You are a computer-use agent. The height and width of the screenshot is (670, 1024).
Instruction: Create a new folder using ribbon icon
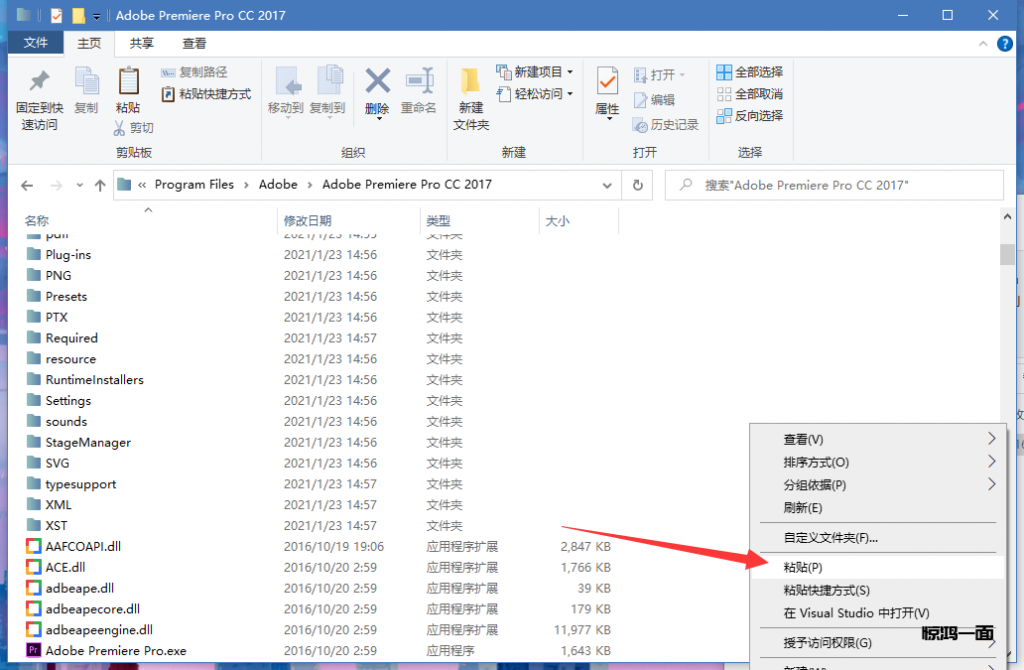(x=471, y=83)
